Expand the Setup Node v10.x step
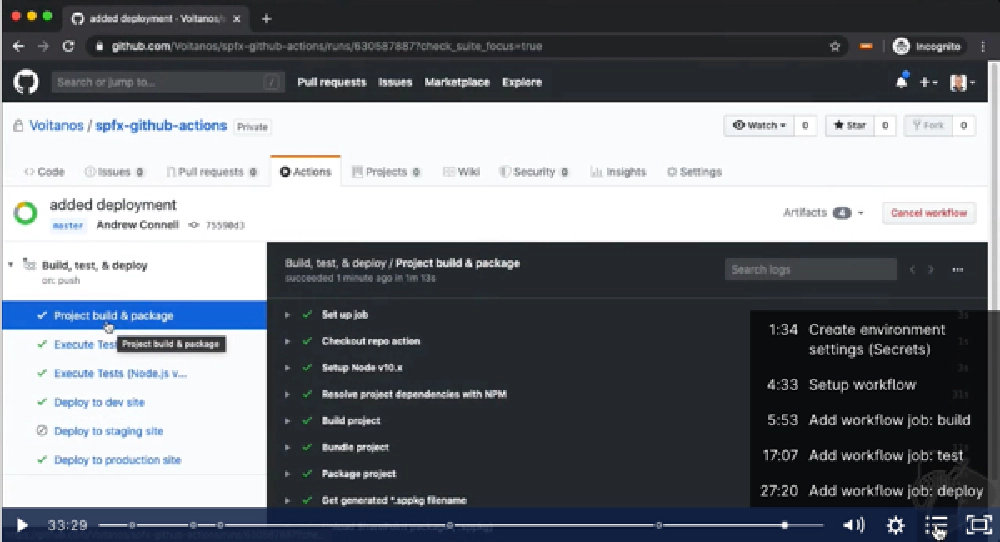The image size is (1000, 542). pyautogui.click(x=288, y=368)
